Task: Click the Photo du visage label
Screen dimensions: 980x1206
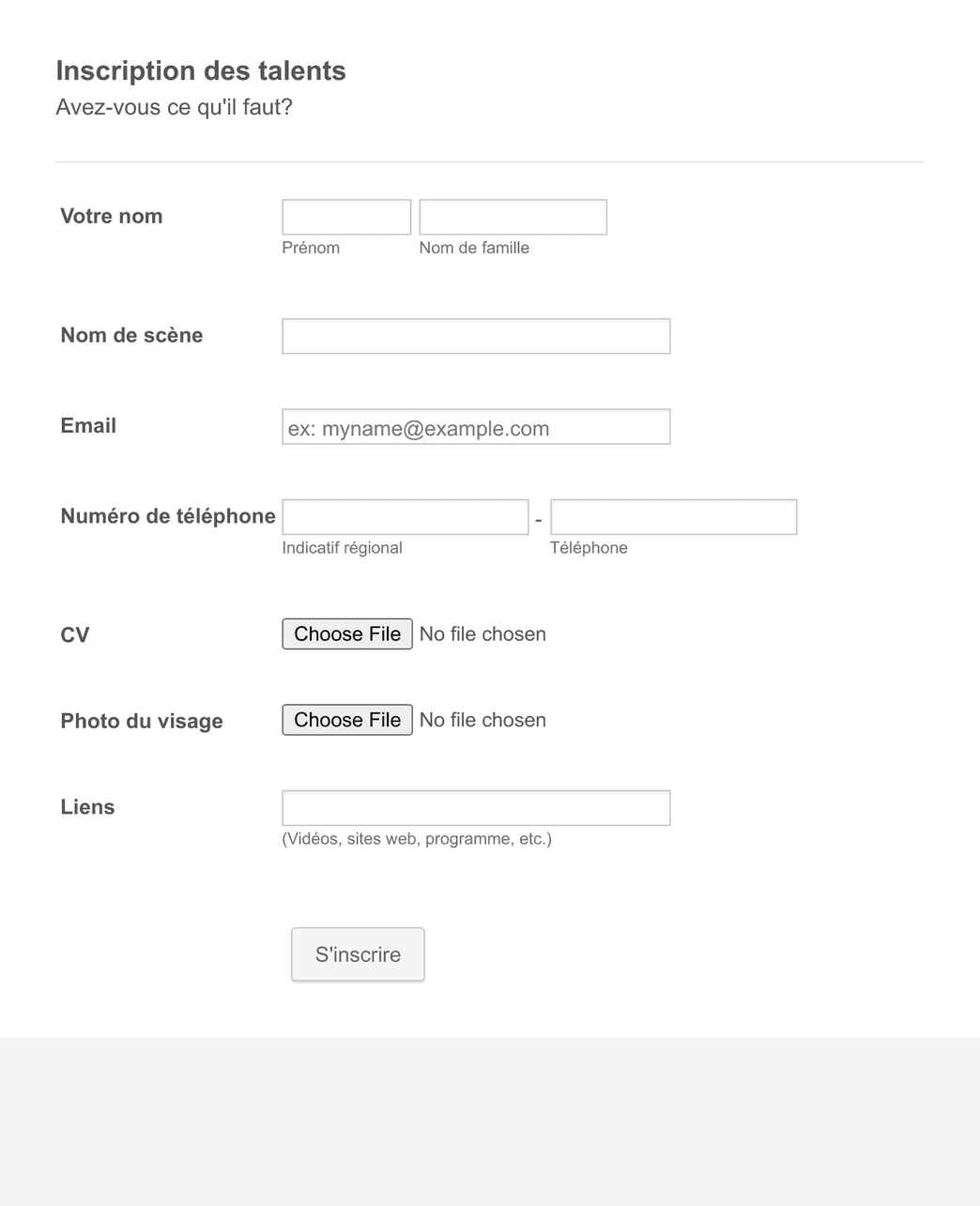Action: (x=141, y=721)
